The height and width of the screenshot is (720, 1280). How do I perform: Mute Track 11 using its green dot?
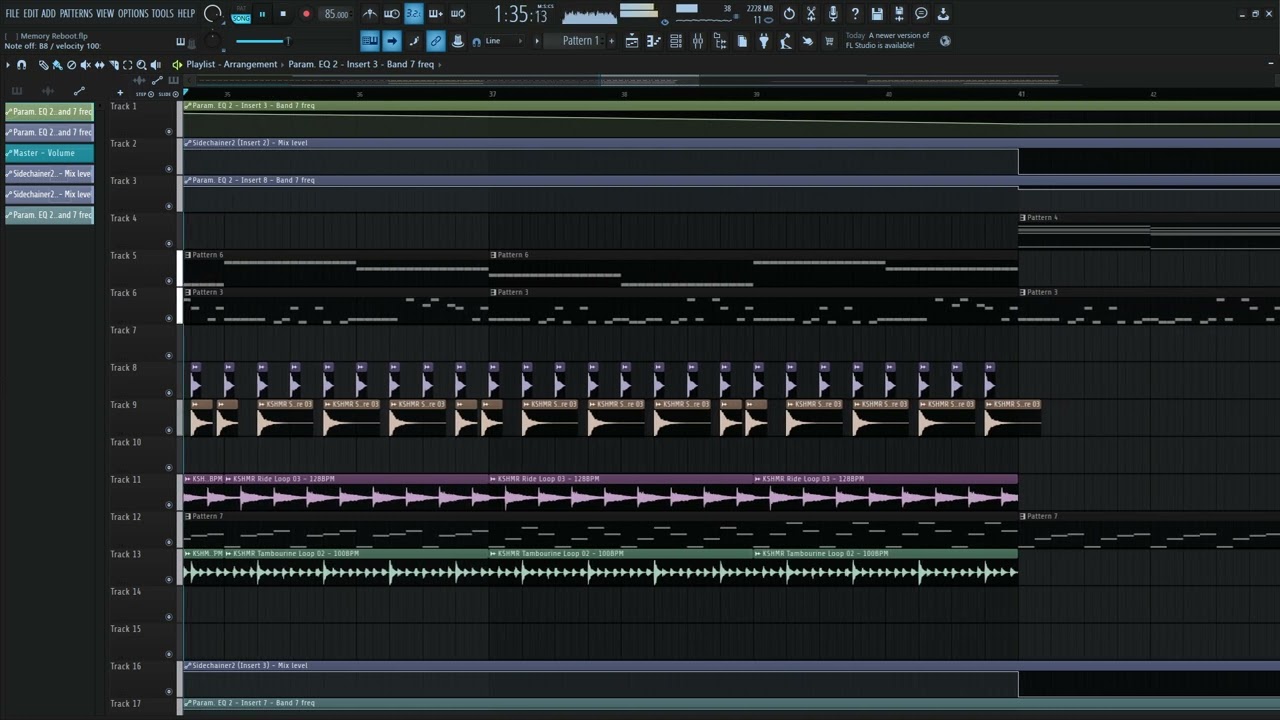(169, 505)
